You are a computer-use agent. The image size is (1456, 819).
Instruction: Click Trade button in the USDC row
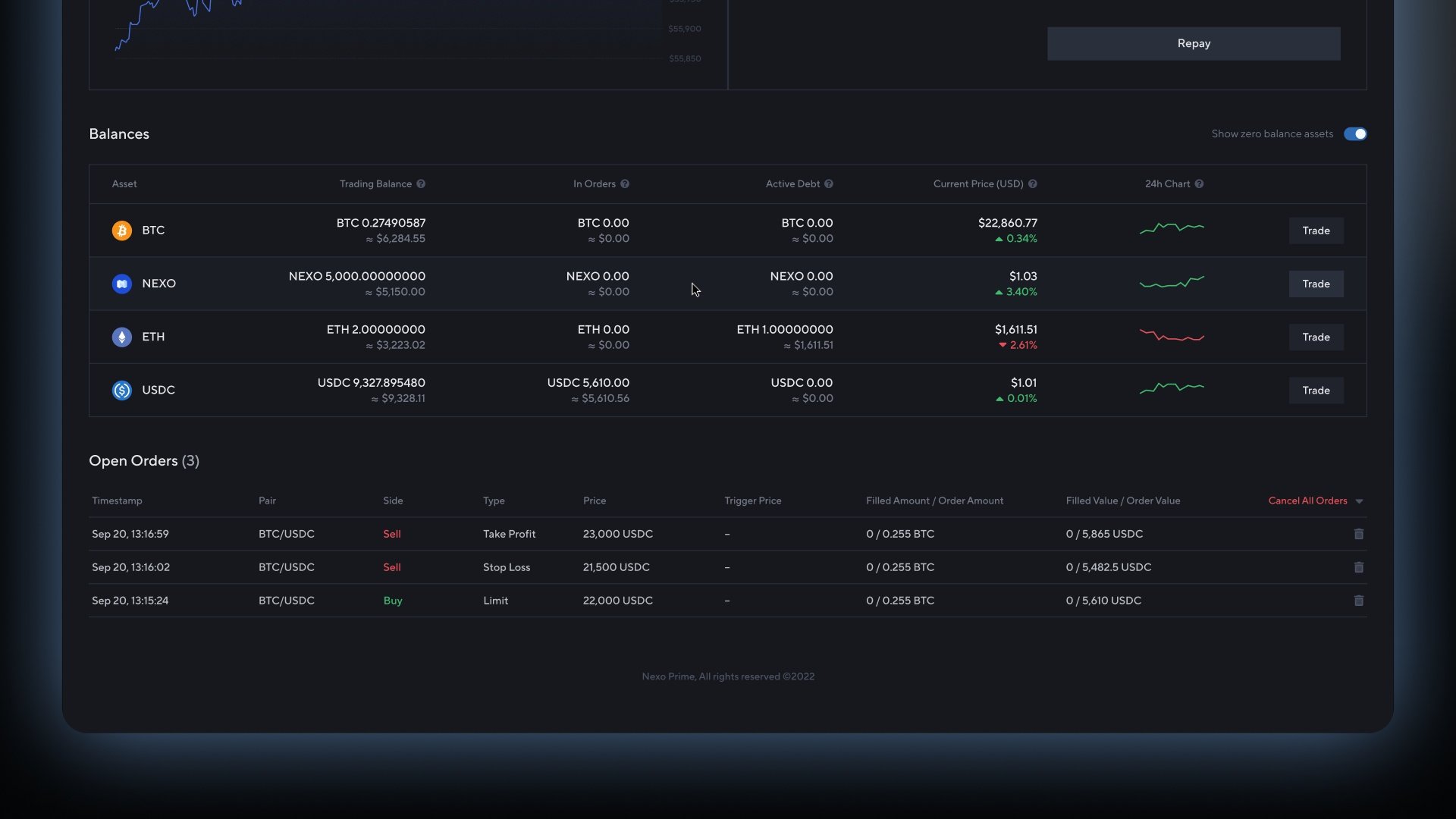click(1316, 390)
